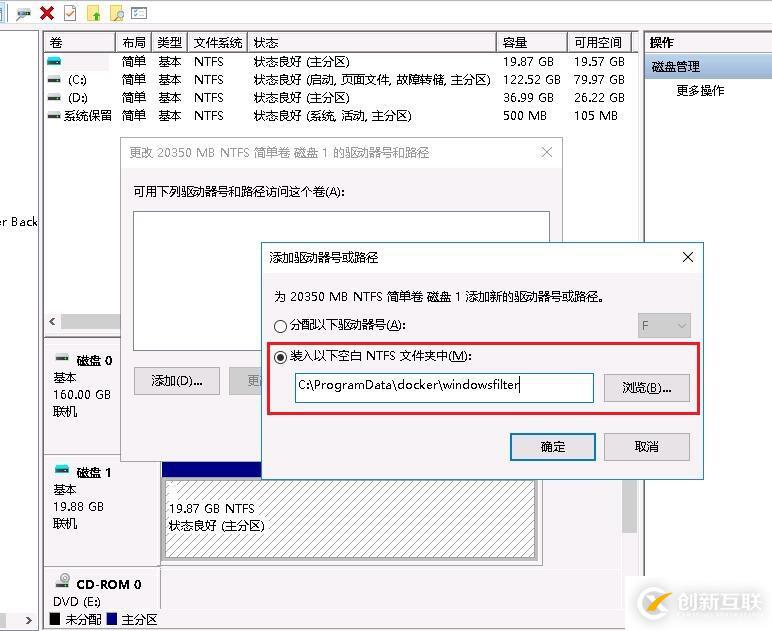Select 分配以下驱动器号 radio button
The width and height of the screenshot is (772, 631).
point(280,326)
